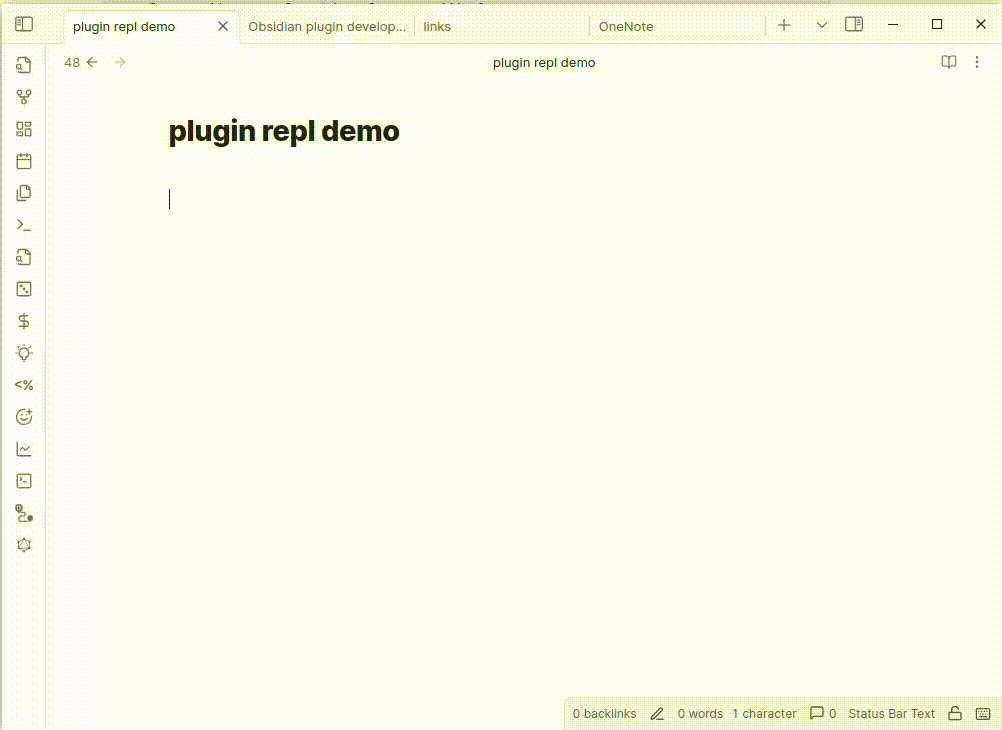Open the note's more options menu

(977, 63)
